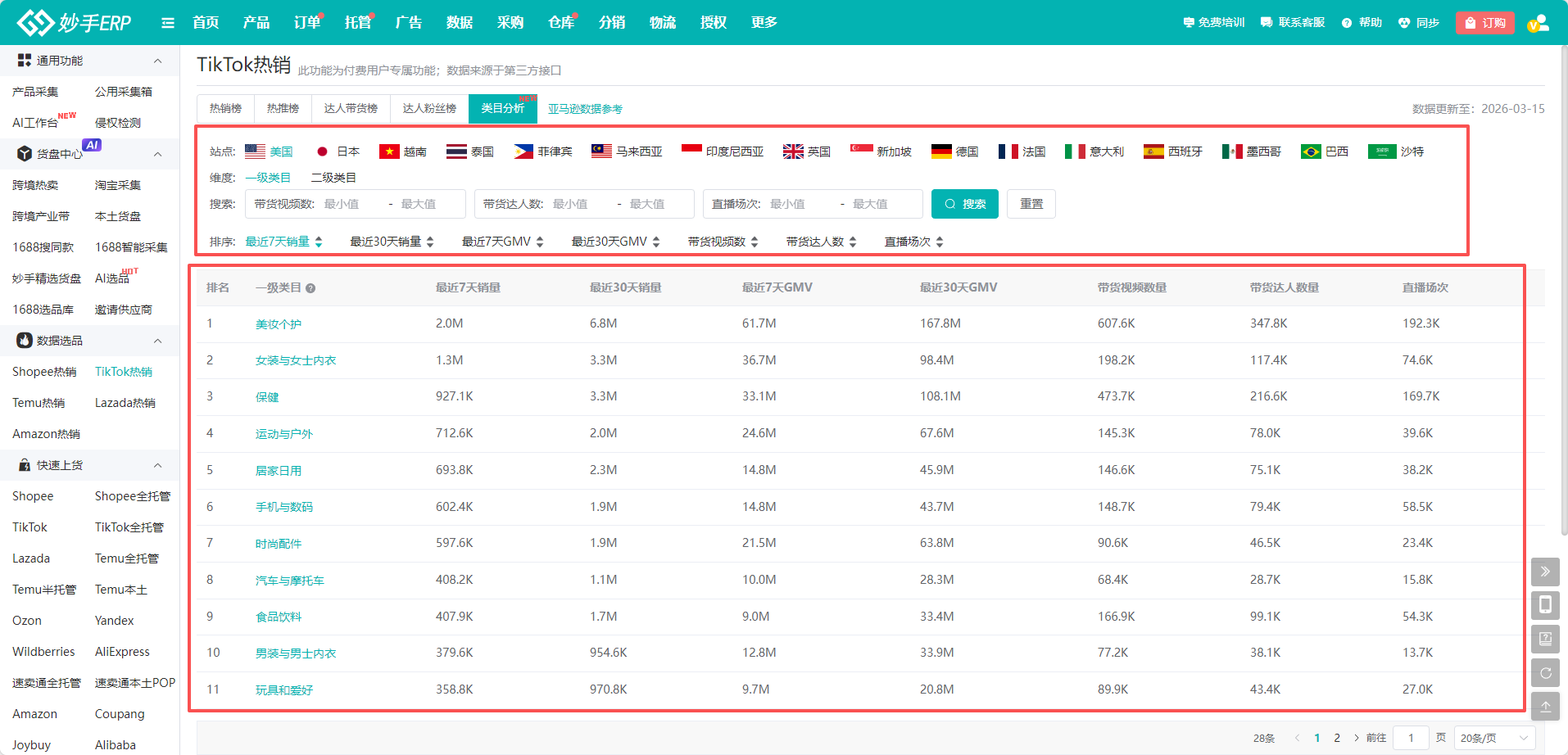Collapse the 数据选品 sidebar group

pyautogui.click(x=157, y=341)
